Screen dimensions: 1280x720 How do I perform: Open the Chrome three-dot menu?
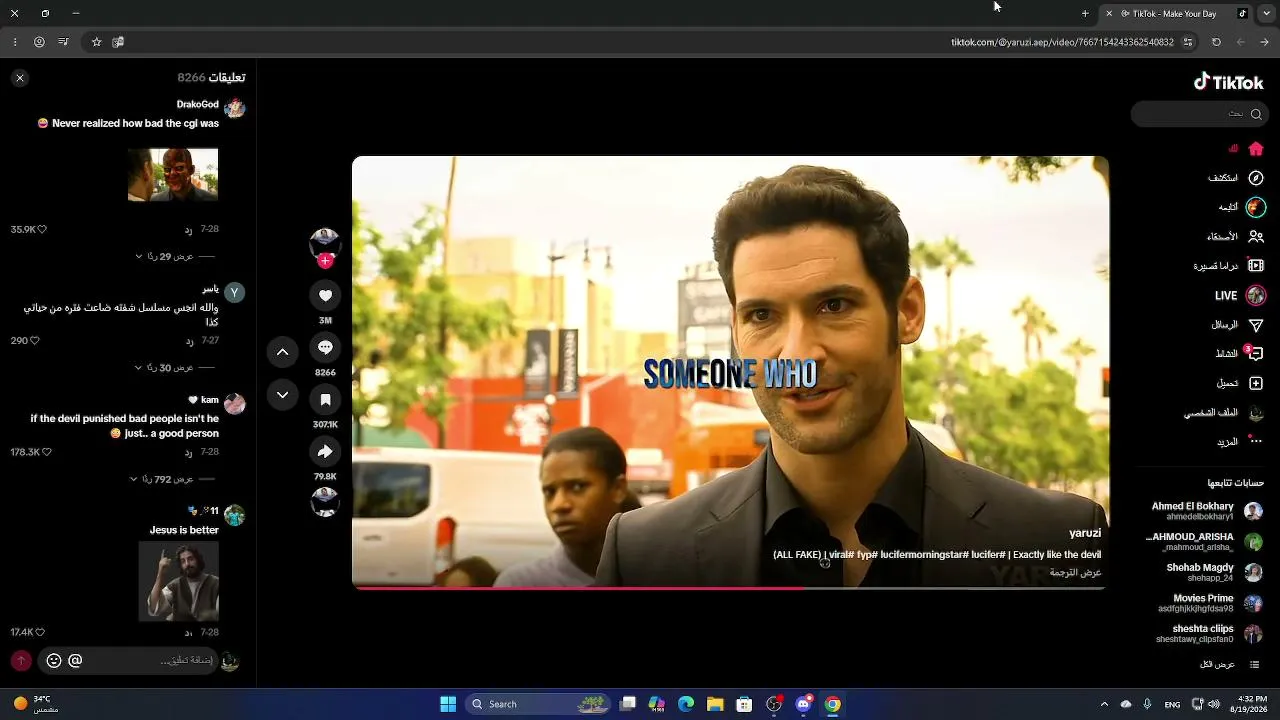15,42
